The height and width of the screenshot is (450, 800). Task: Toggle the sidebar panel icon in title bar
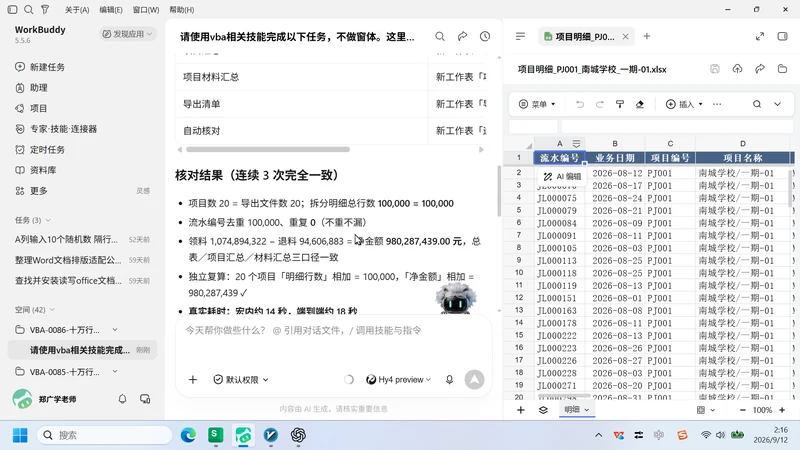[13, 9]
